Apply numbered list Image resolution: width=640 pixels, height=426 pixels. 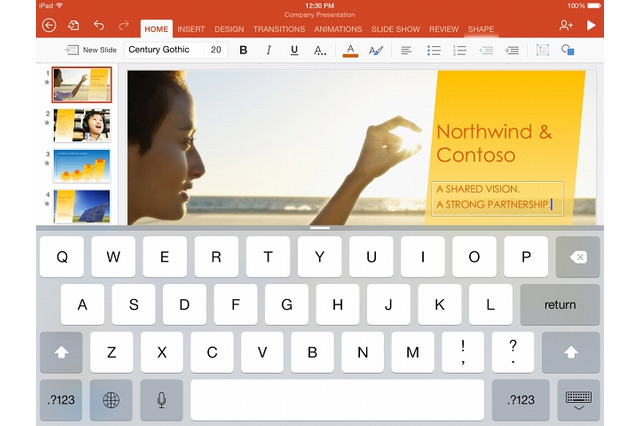tap(460, 50)
